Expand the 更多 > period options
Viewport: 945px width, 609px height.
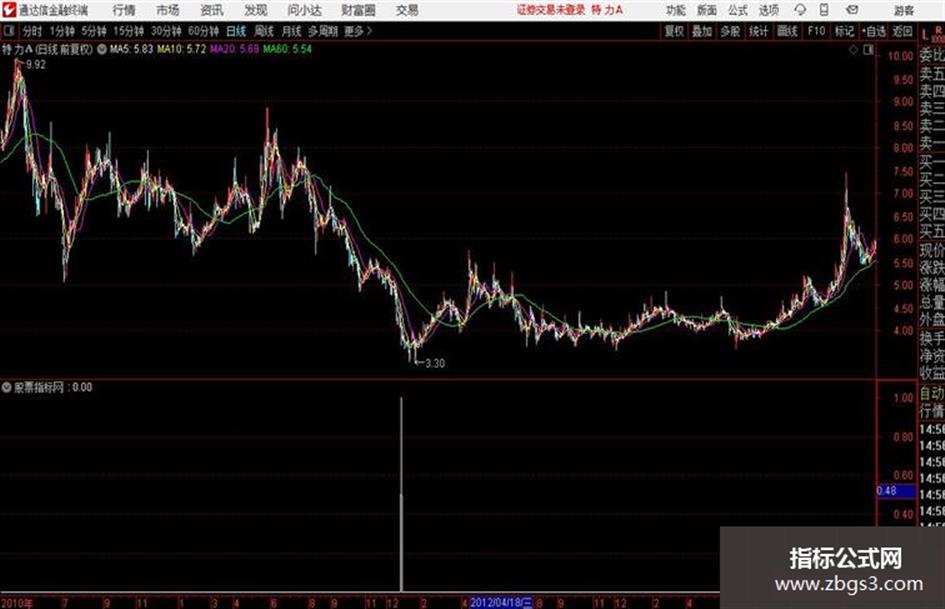coord(358,31)
